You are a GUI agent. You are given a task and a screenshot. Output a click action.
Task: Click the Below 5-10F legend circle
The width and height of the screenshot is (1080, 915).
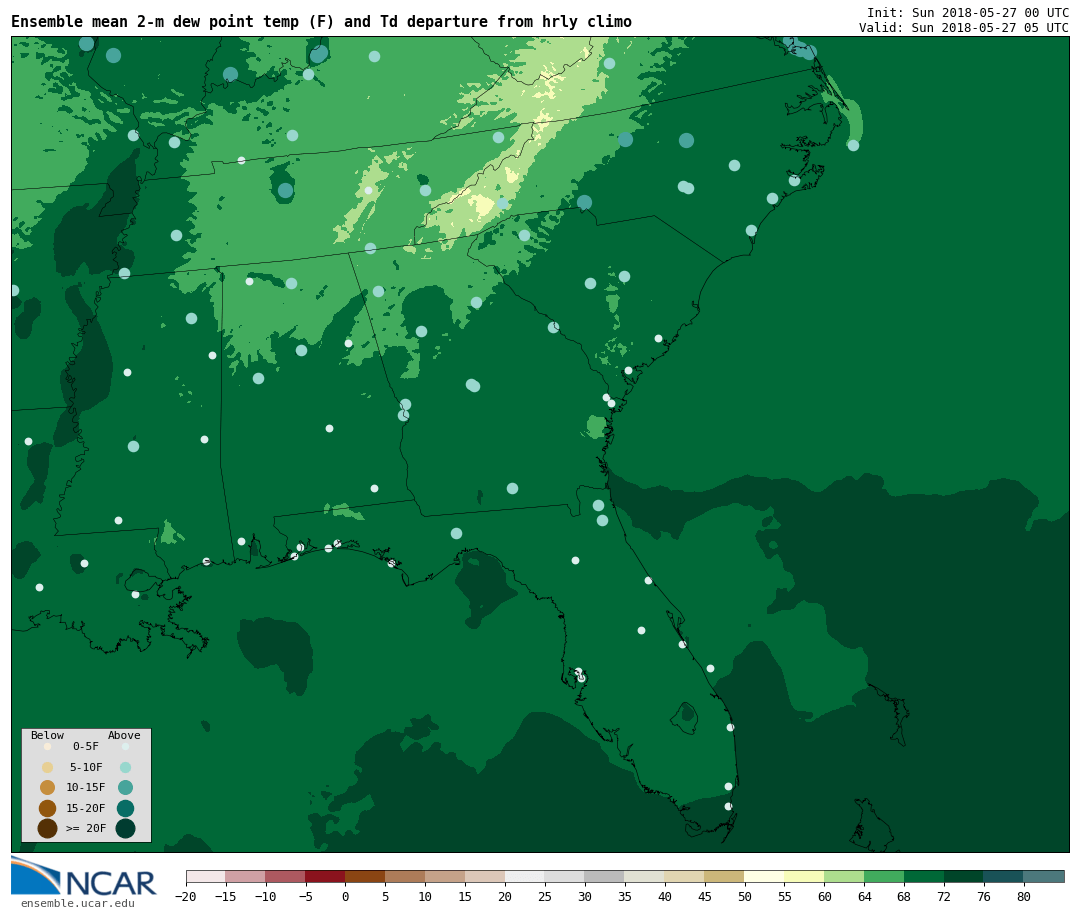pyautogui.click(x=48, y=767)
